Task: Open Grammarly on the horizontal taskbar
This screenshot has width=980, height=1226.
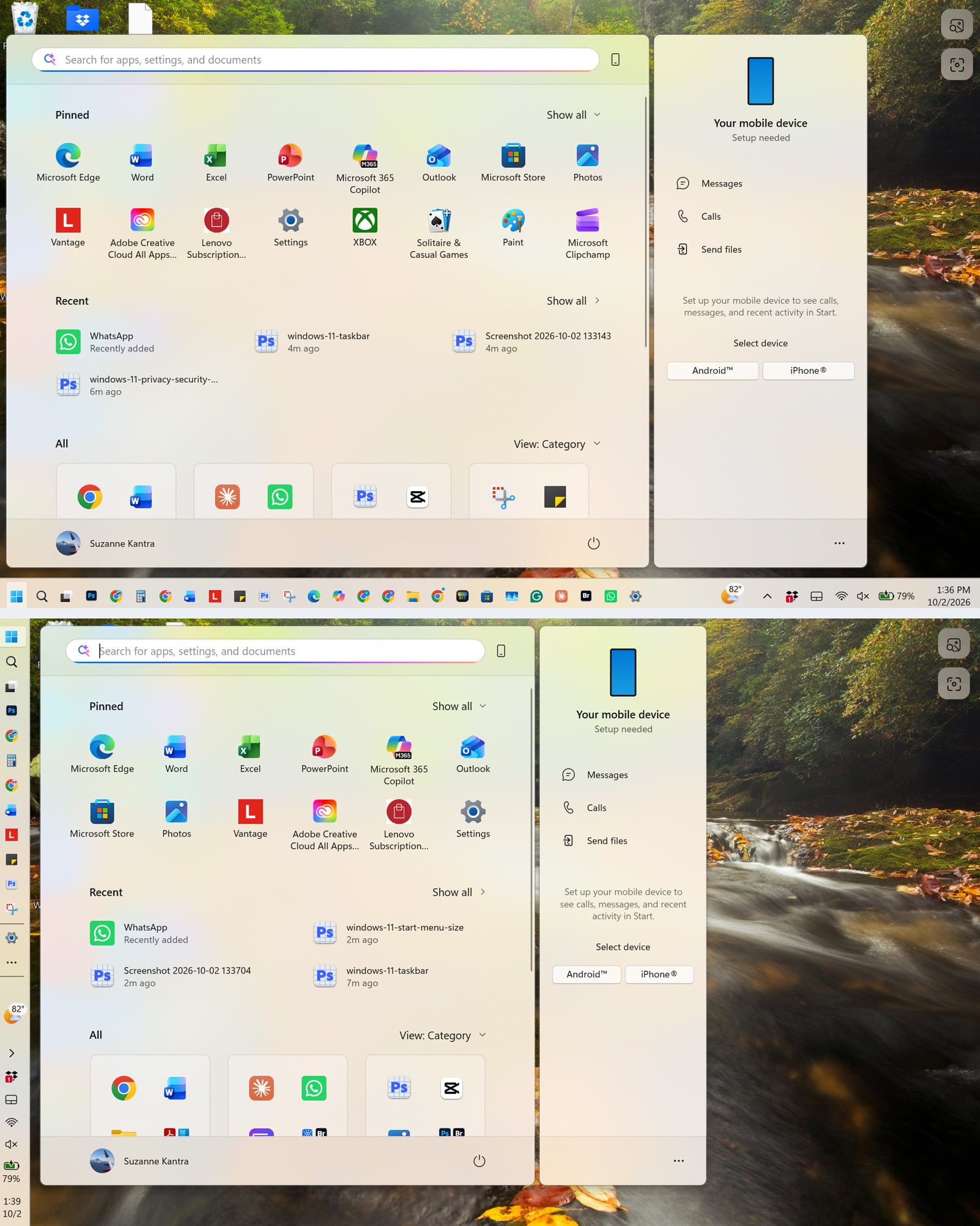Action: click(x=537, y=596)
